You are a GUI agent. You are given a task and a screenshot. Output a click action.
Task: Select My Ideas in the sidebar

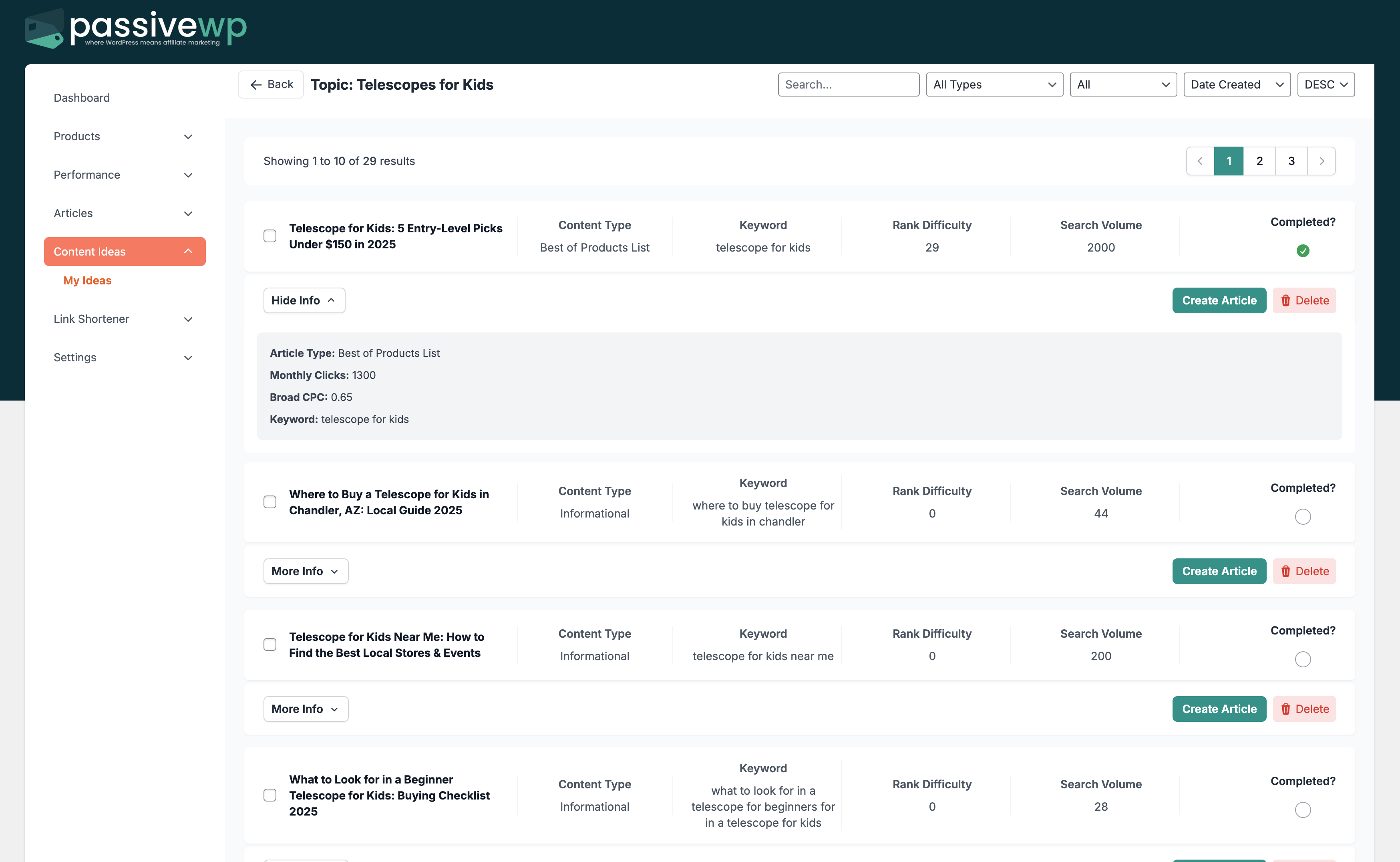tap(86, 280)
